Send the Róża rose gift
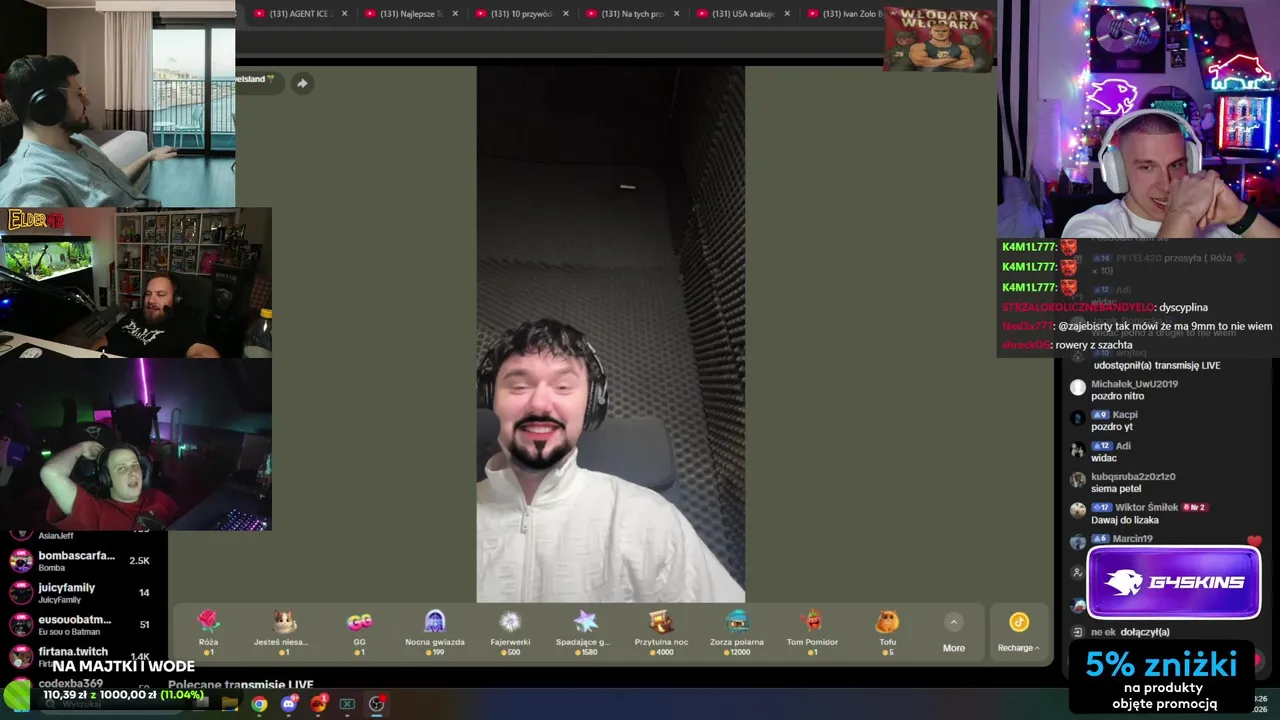Viewport: 1280px width, 720px height. [x=208, y=632]
